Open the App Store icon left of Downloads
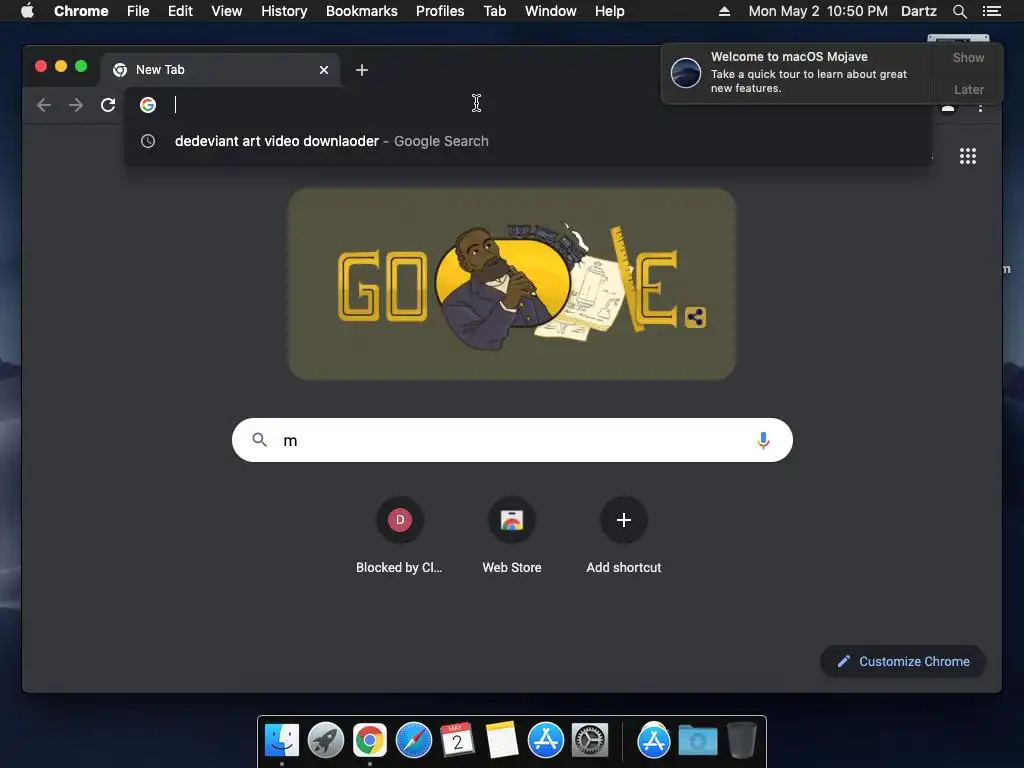 pos(654,741)
